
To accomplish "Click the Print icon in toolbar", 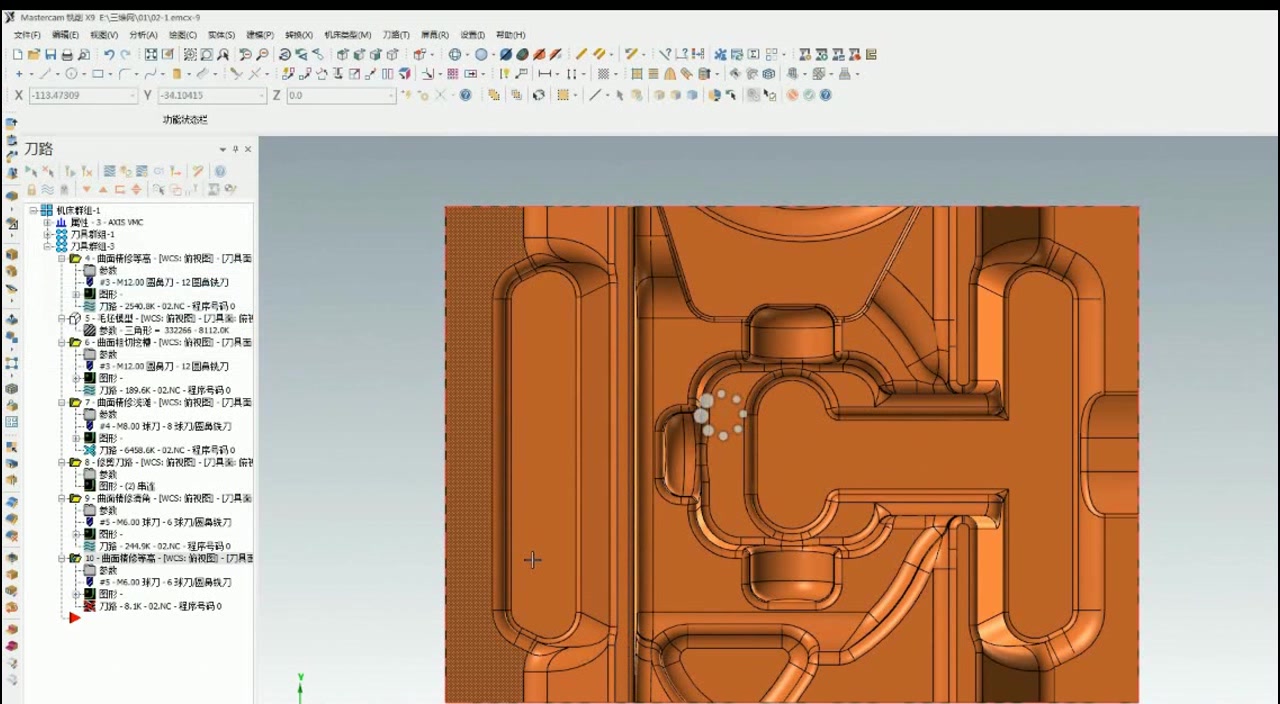I will click(x=67, y=55).
